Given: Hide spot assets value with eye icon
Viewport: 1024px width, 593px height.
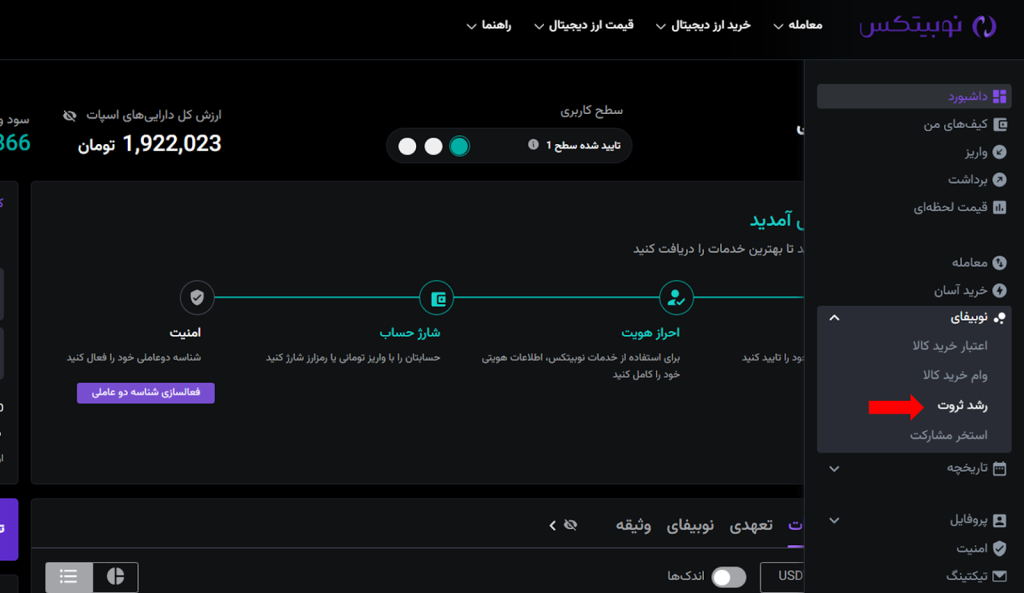Looking at the screenshot, I should (70, 116).
